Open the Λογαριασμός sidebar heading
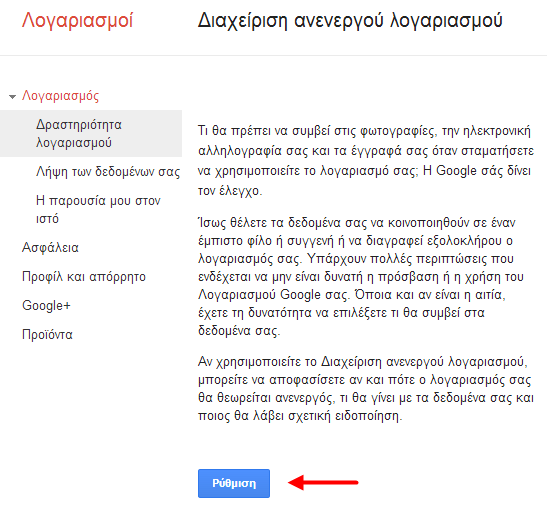This screenshot has width=547, height=506. [x=60, y=96]
